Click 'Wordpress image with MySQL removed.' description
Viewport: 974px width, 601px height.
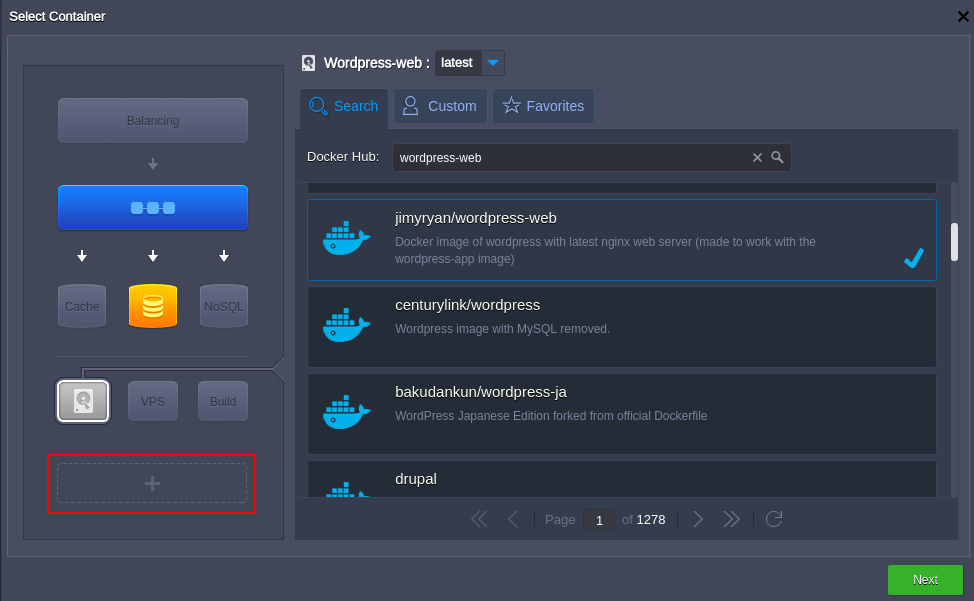click(503, 329)
